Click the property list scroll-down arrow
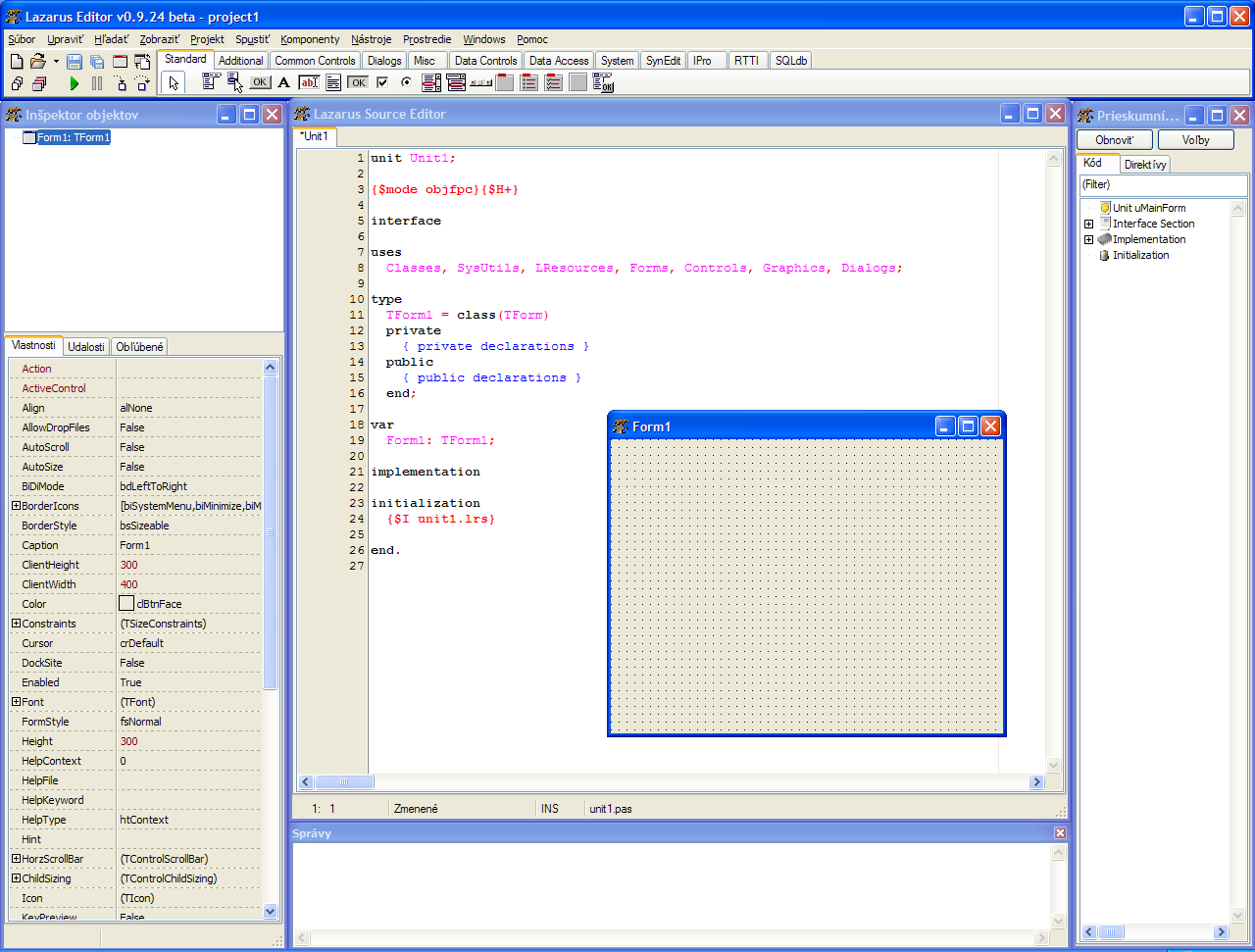This screenshot has width=1255, height=952. click(271, 912)
